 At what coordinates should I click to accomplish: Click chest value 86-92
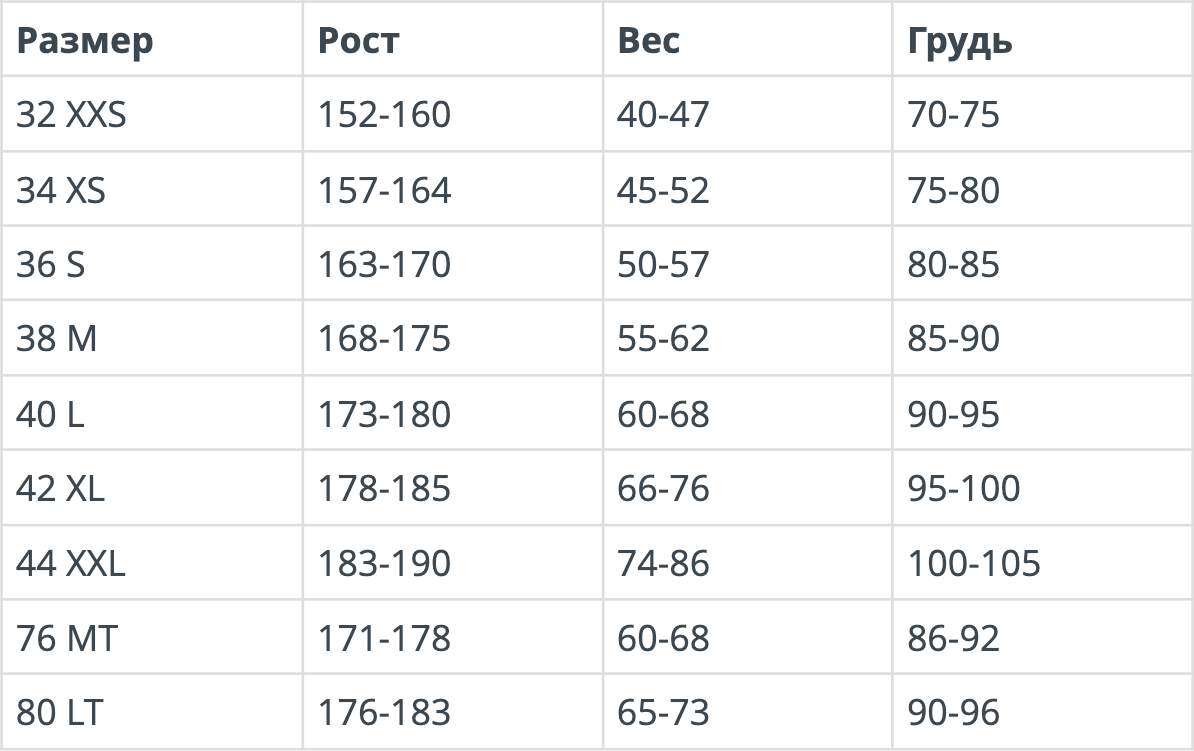click(x=953, y=638)
